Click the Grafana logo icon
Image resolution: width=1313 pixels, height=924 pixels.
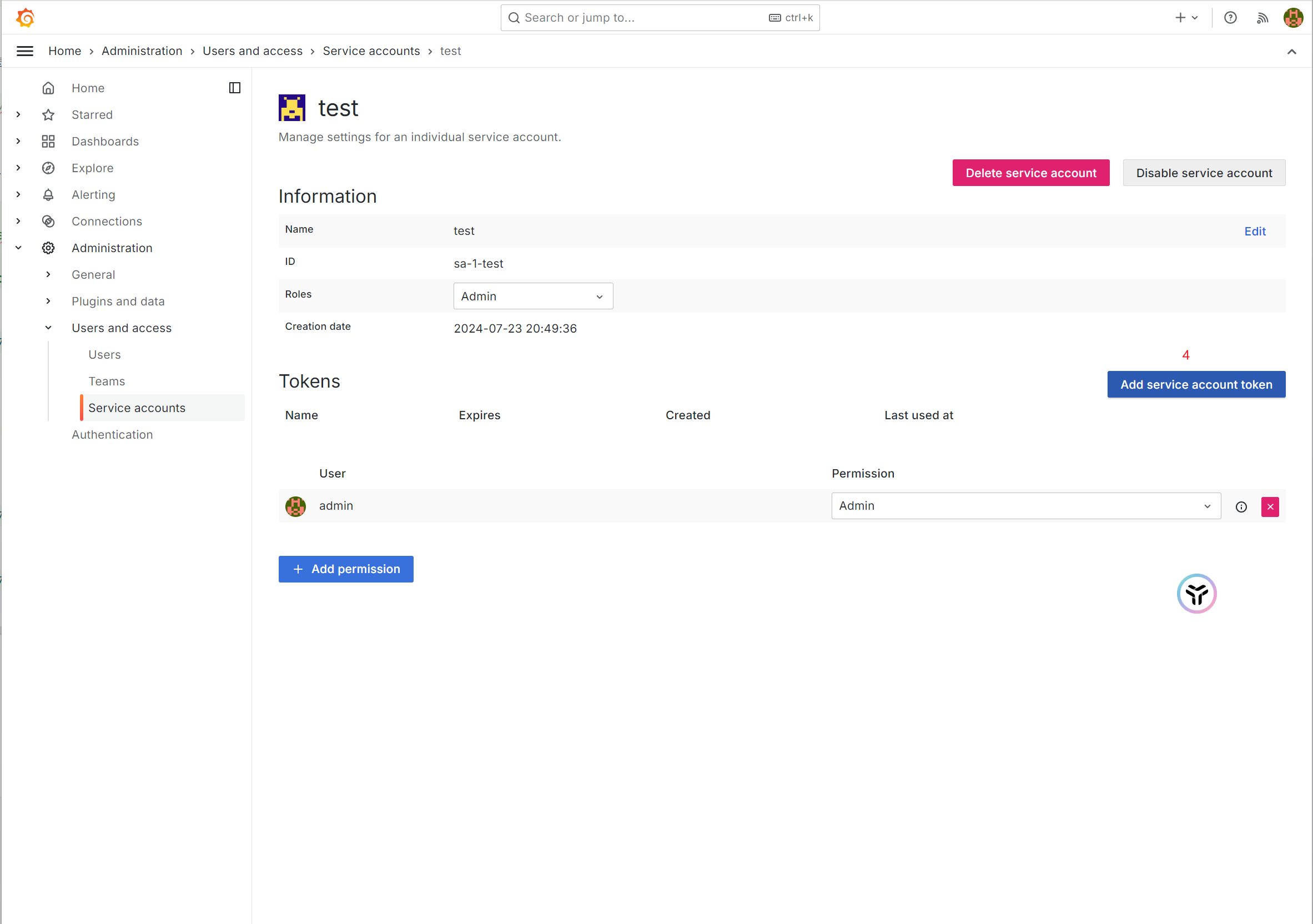click(x=25, y=18)
